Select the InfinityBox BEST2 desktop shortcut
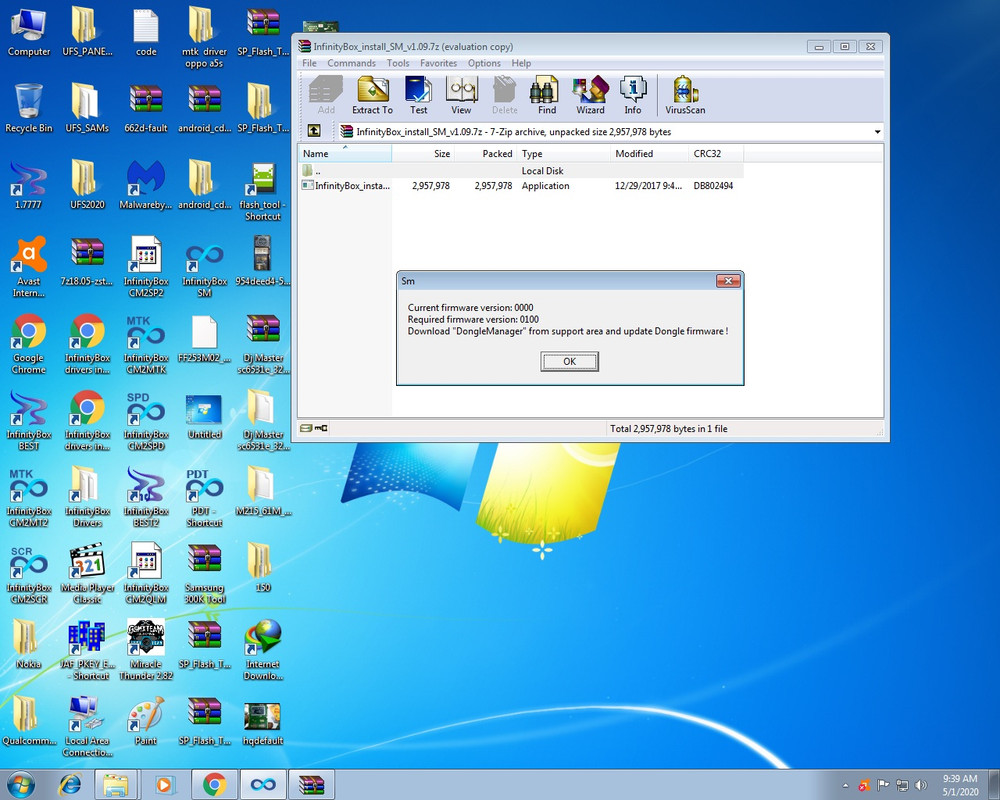Image resolution: width=1000 pixels, height=800 pixels. tap(146, 496)
